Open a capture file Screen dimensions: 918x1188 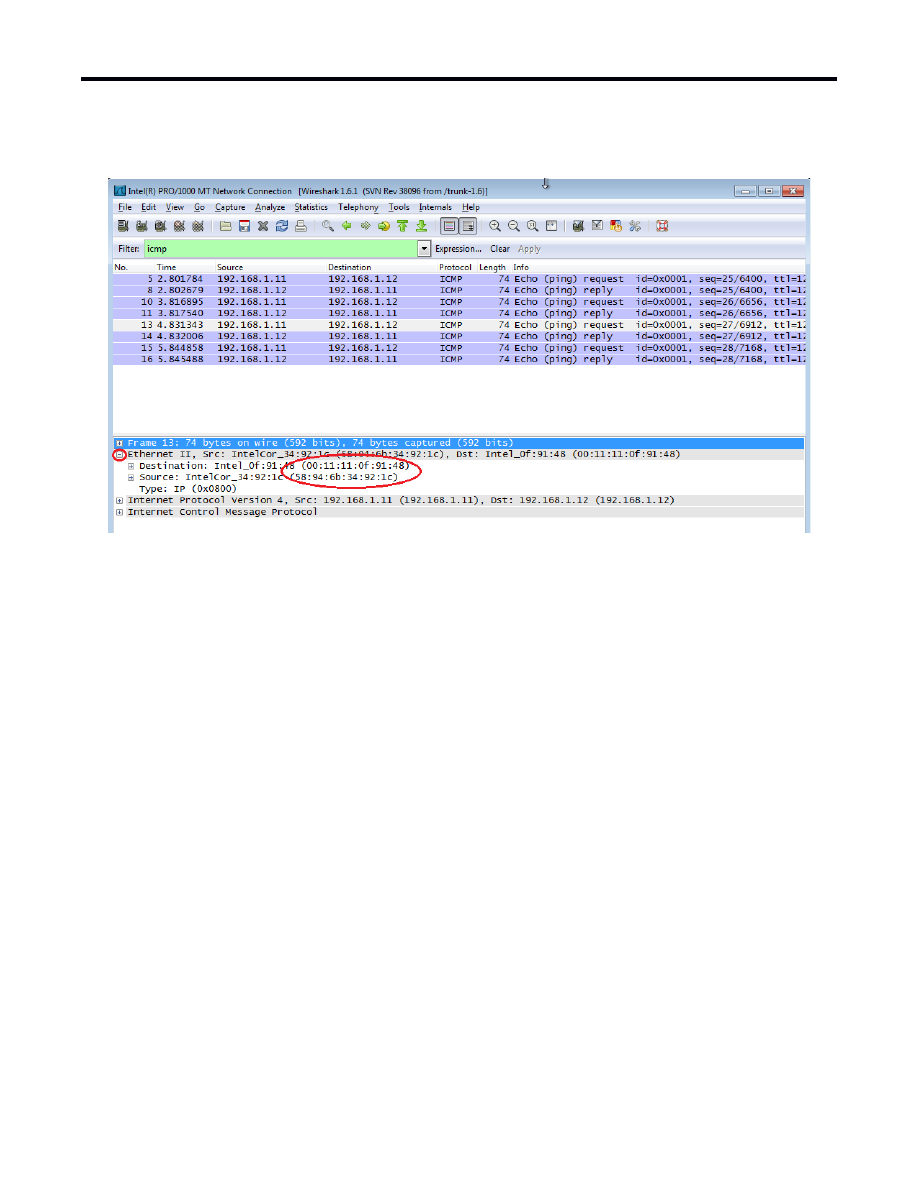coord(226,226)
